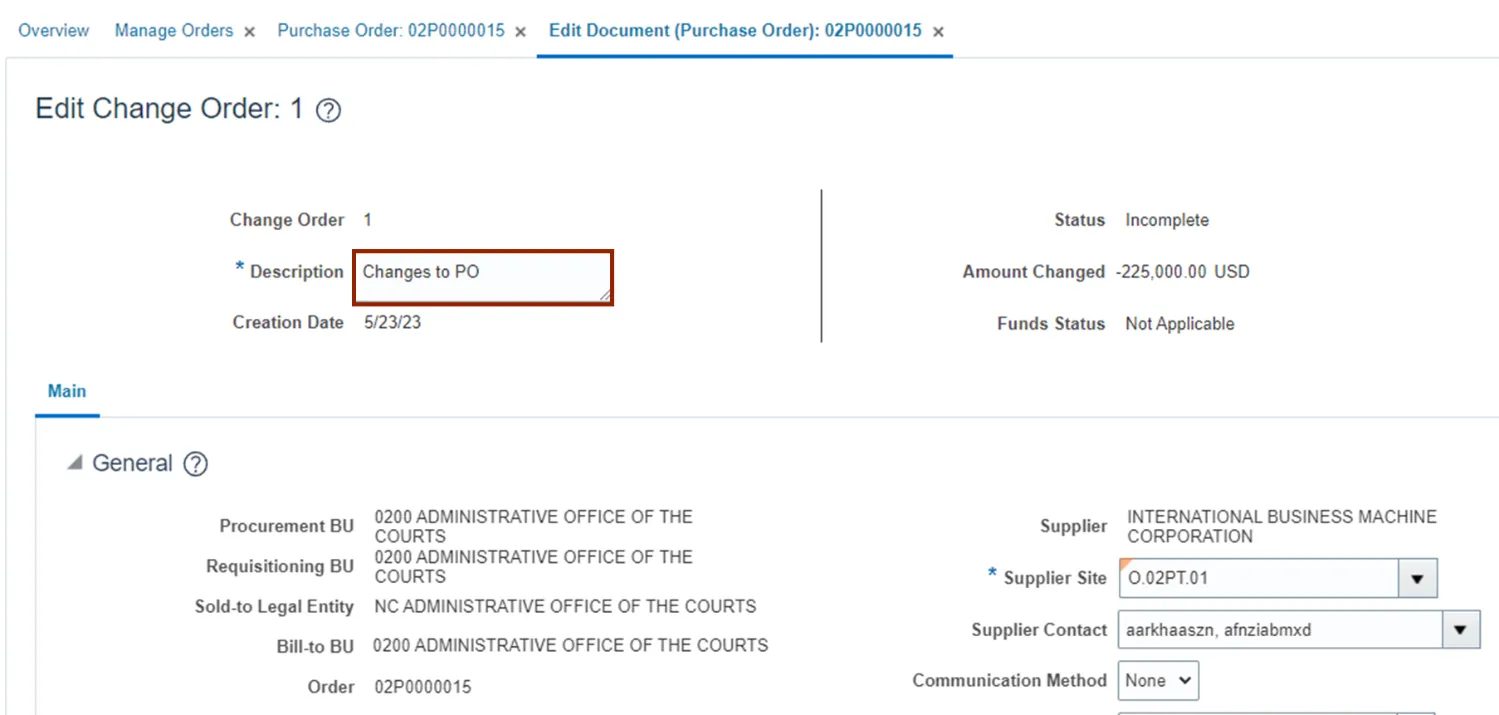Open the Communication Method dropdown

click(1158, 681)
